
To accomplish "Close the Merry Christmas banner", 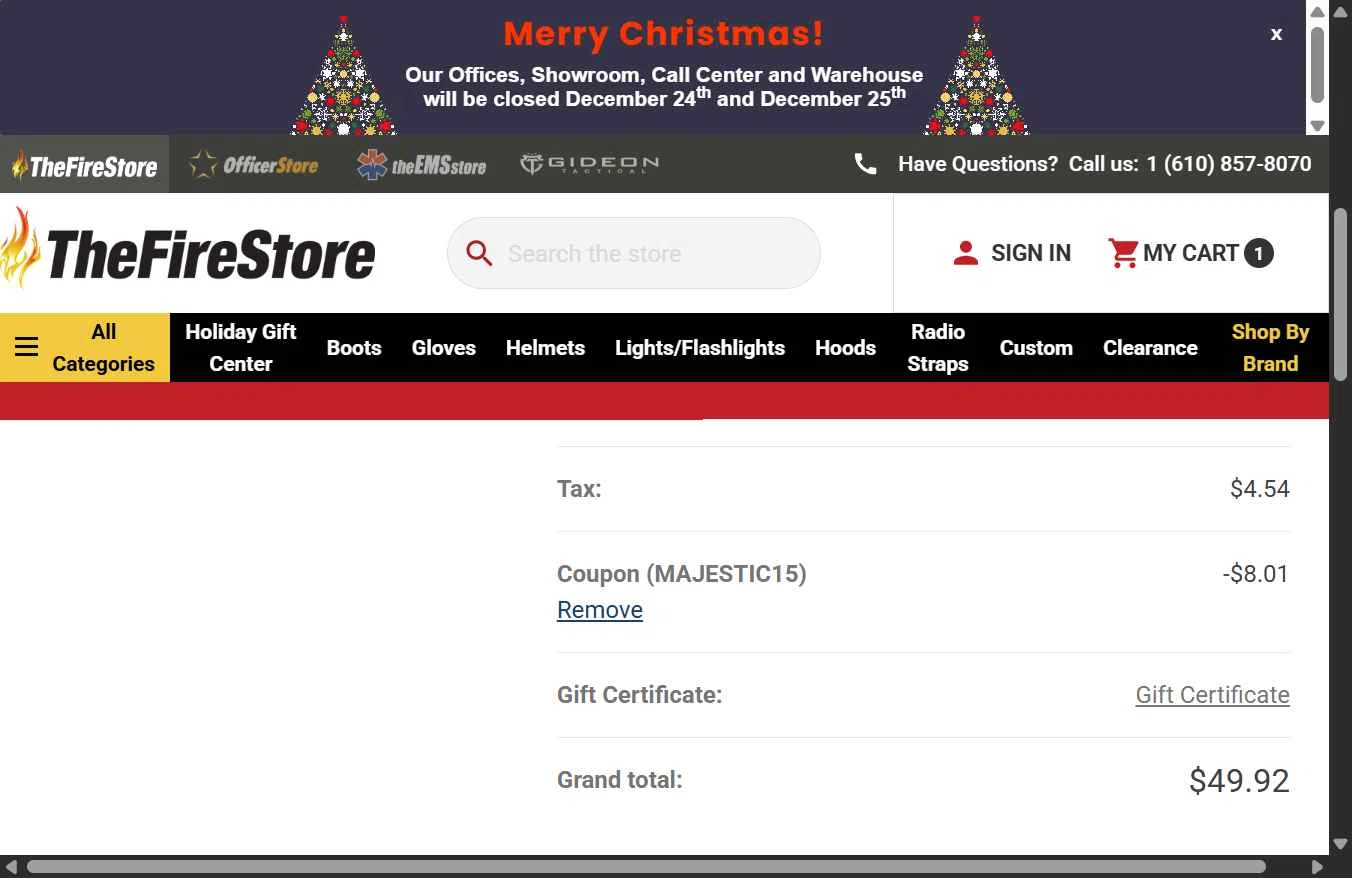I will (1276, 34).
